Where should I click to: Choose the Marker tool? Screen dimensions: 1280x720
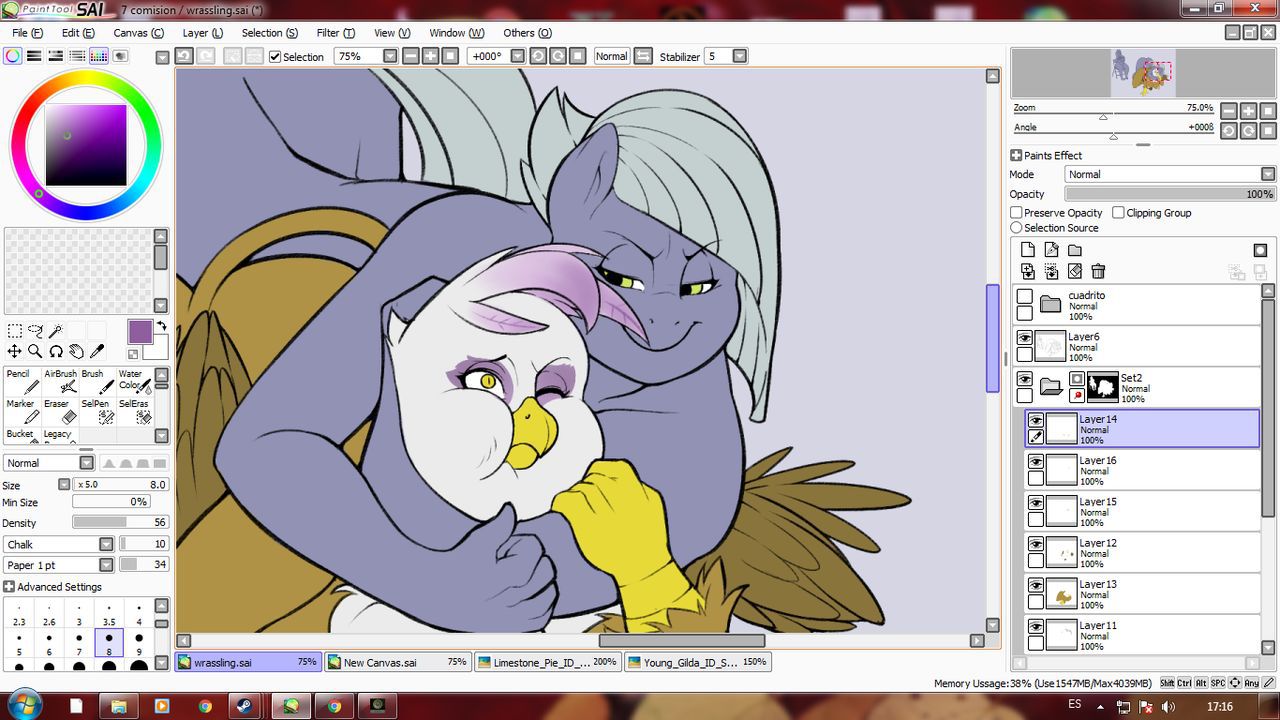pos(23,411)
